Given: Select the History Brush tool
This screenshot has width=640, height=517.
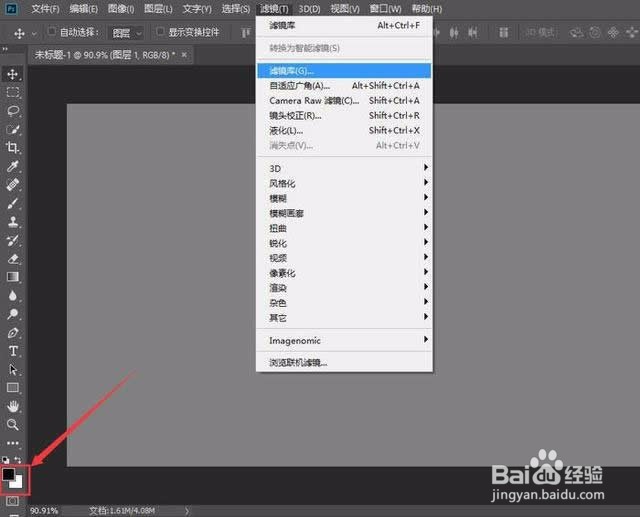Looking at the screenshot, I should (13, 240).
